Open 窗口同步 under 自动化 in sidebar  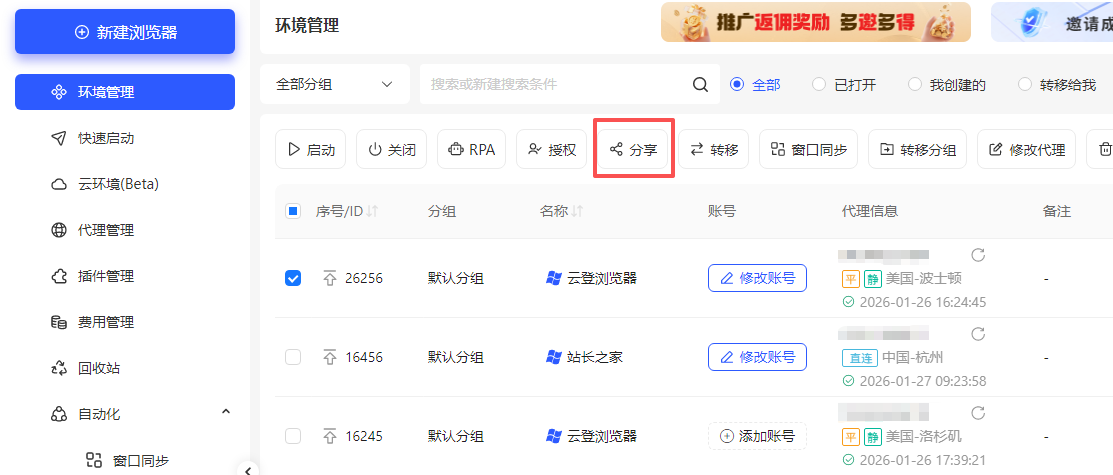click(x=125, y=460)
